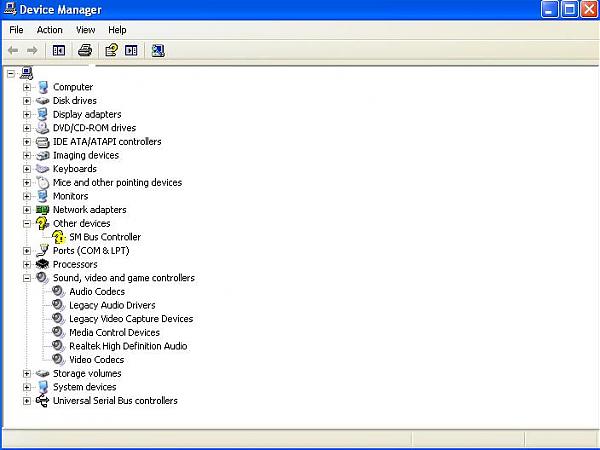Expand DVD/CD-ROM drives category
The height and width of the screenshot is (450, 600).
(x=26, y=128)
